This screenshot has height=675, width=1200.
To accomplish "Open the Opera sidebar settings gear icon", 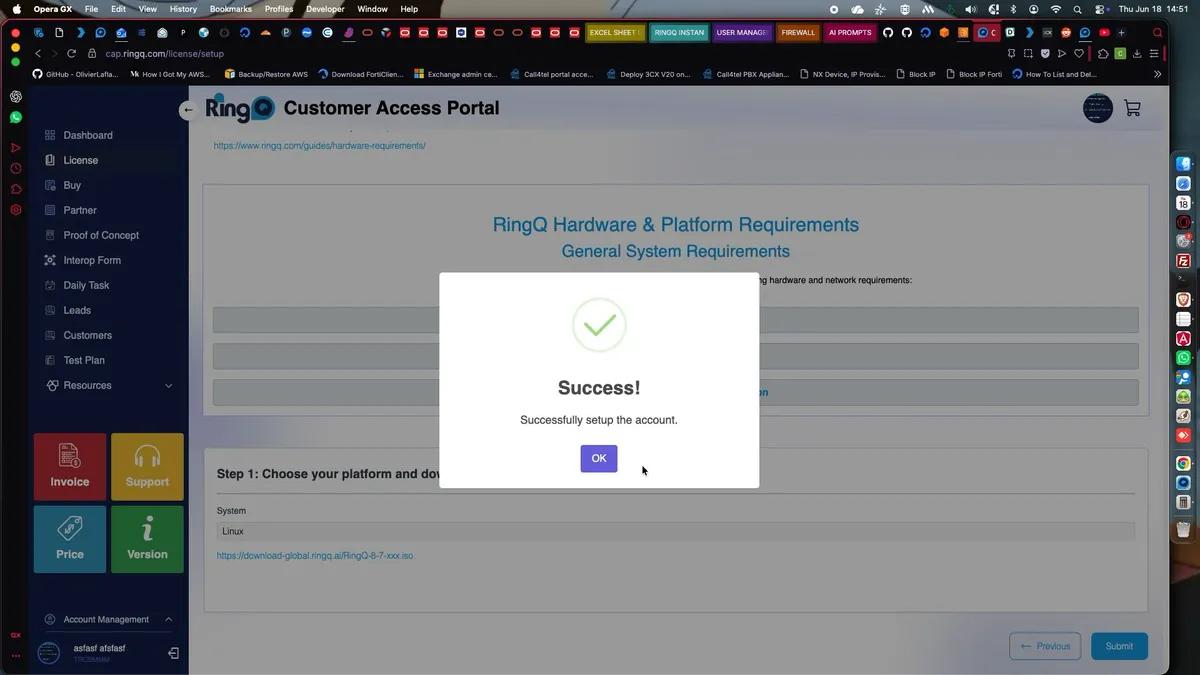I will tap(16, 210).
